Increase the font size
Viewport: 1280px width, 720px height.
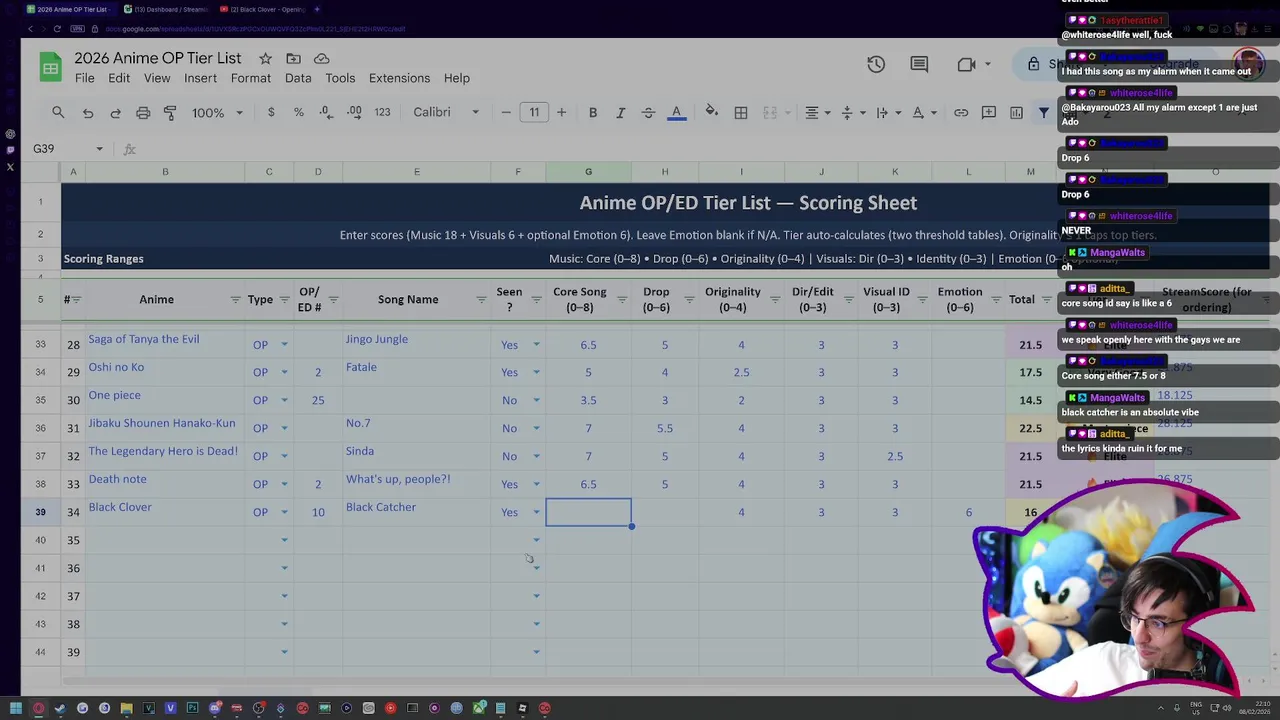[x=561, y=113]
